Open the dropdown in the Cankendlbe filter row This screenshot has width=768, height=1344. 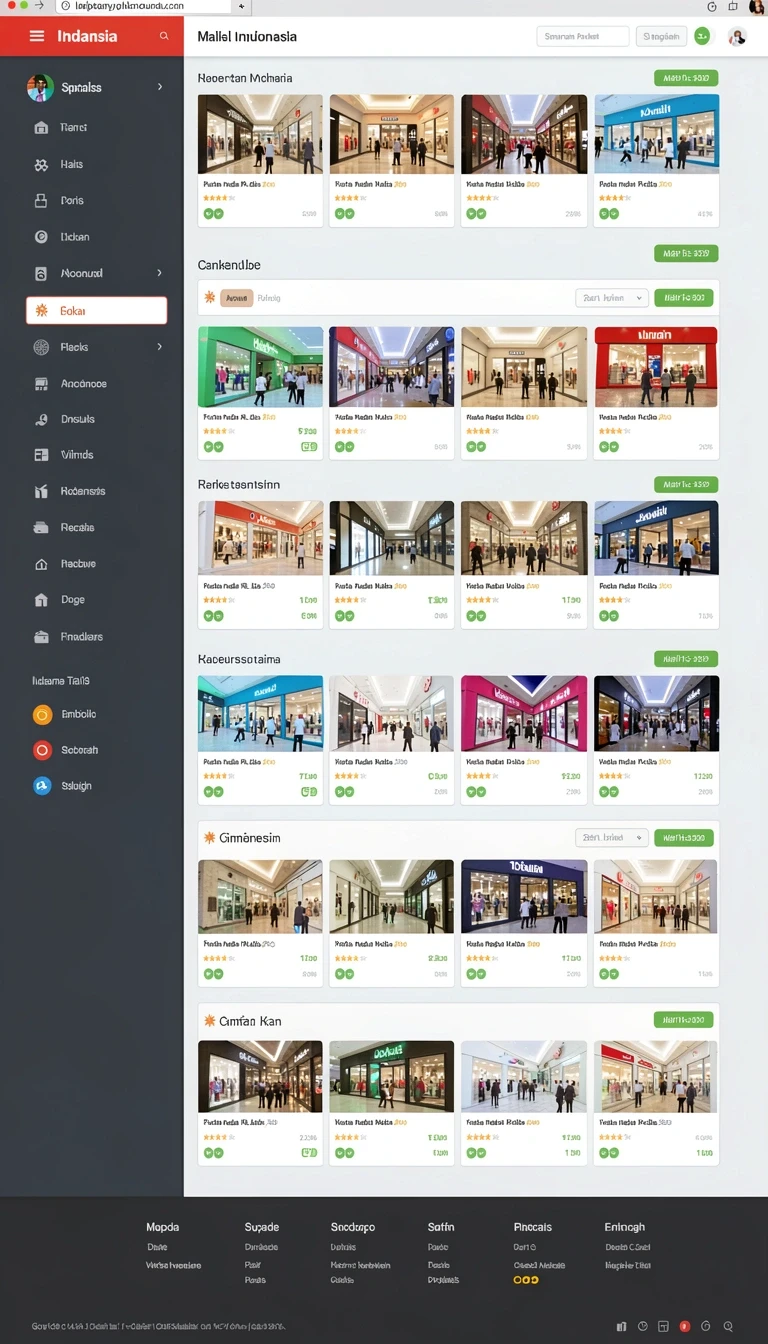tap(612, 297)
